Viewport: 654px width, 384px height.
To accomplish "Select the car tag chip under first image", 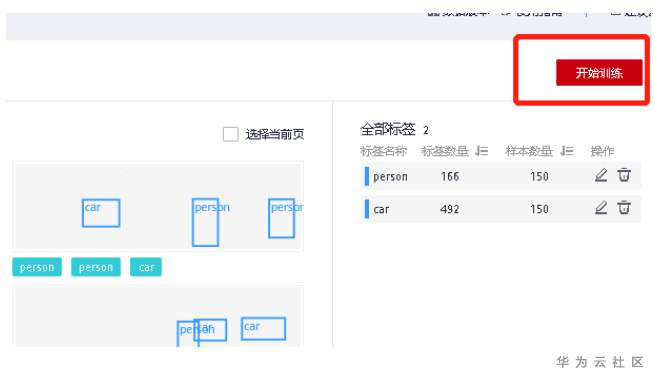I will [146, 267].
